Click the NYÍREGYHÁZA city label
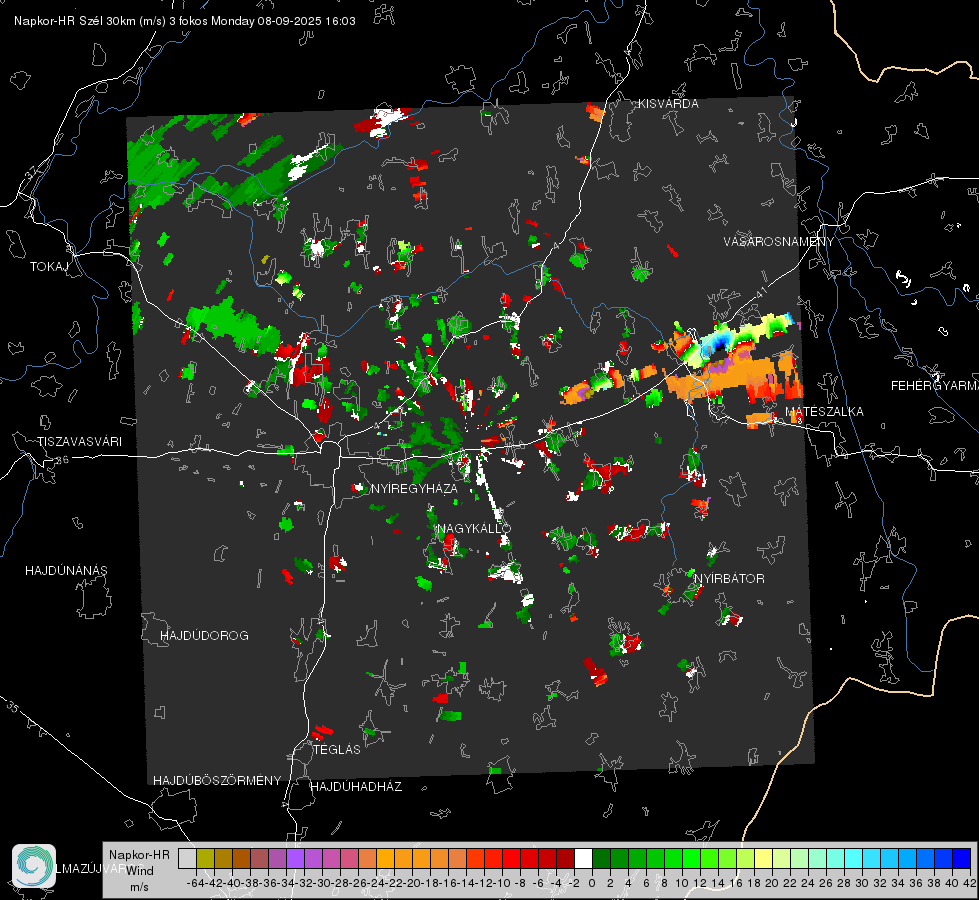This screenshot has height=900, width=979. (x=414, y=488)
